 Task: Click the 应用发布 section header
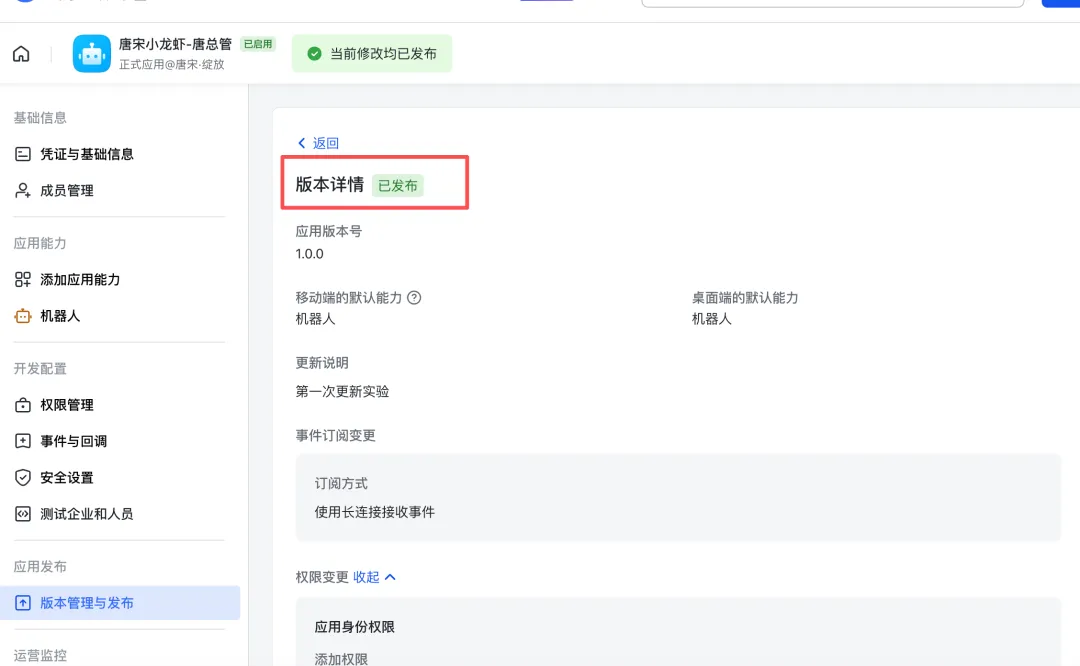(x=40, y=567)
